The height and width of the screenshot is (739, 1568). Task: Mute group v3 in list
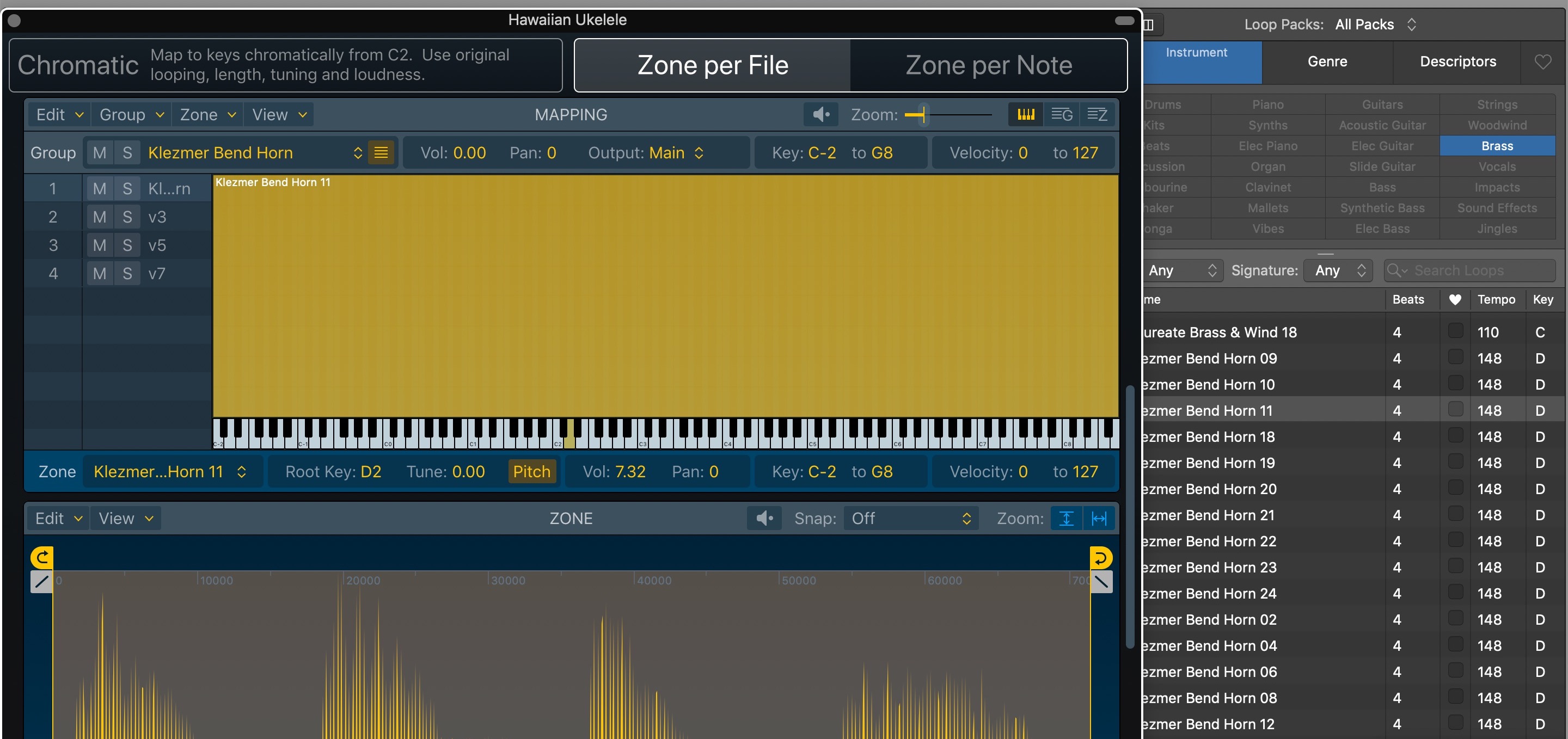click(x=100, y=217)
